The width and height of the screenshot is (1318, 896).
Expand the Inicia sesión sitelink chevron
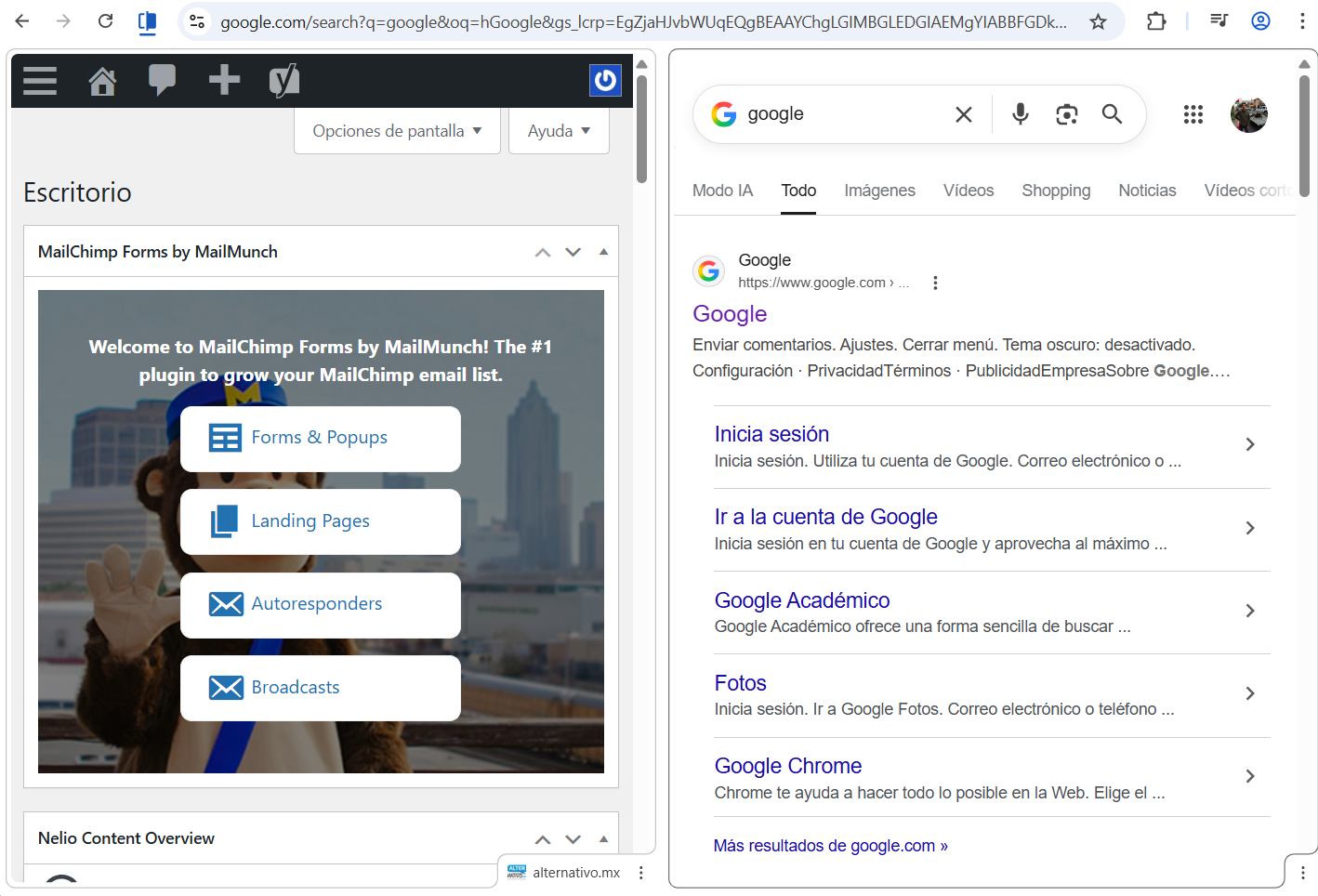[x=1250, y=444]
